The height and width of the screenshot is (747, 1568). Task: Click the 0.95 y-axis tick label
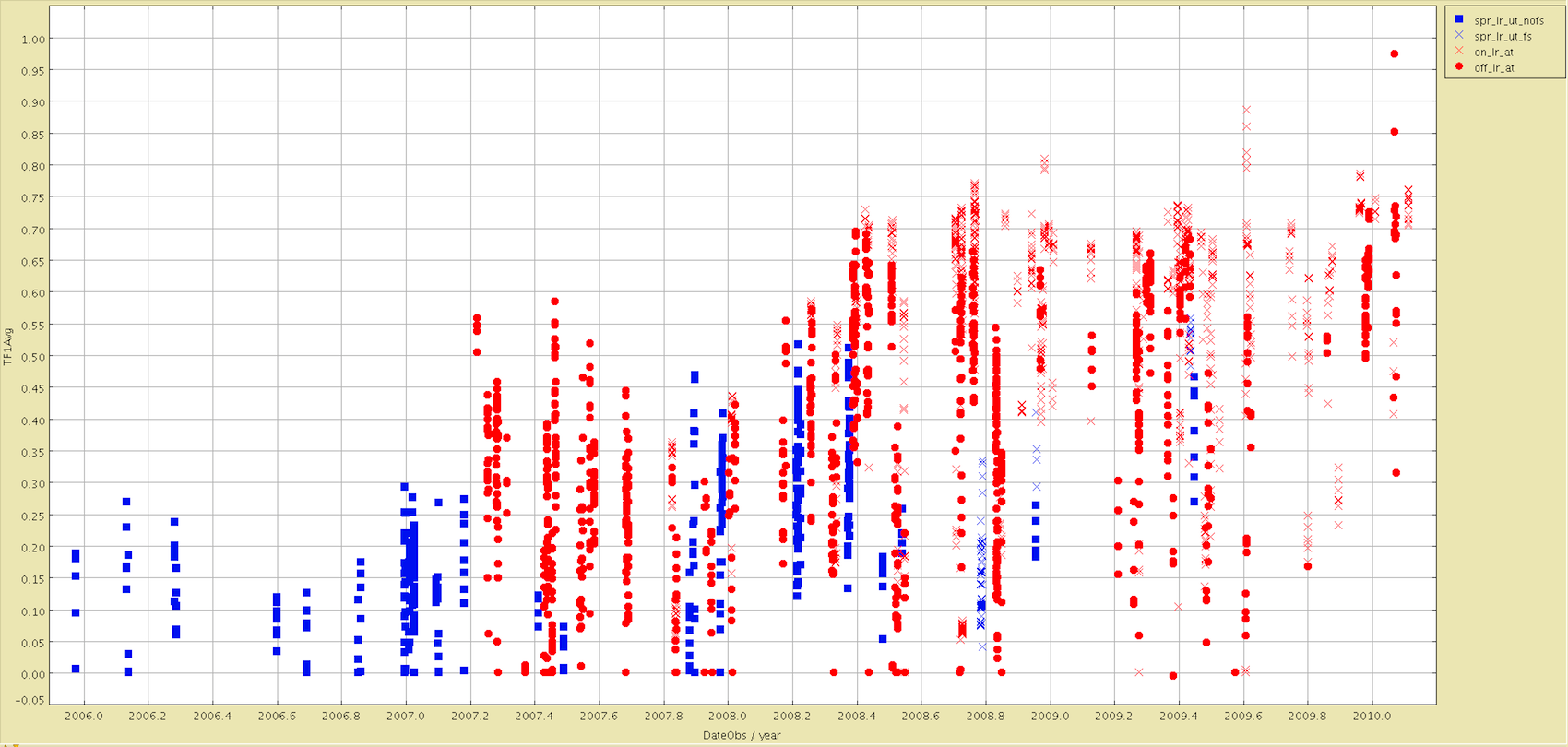(x=33, y=71)
